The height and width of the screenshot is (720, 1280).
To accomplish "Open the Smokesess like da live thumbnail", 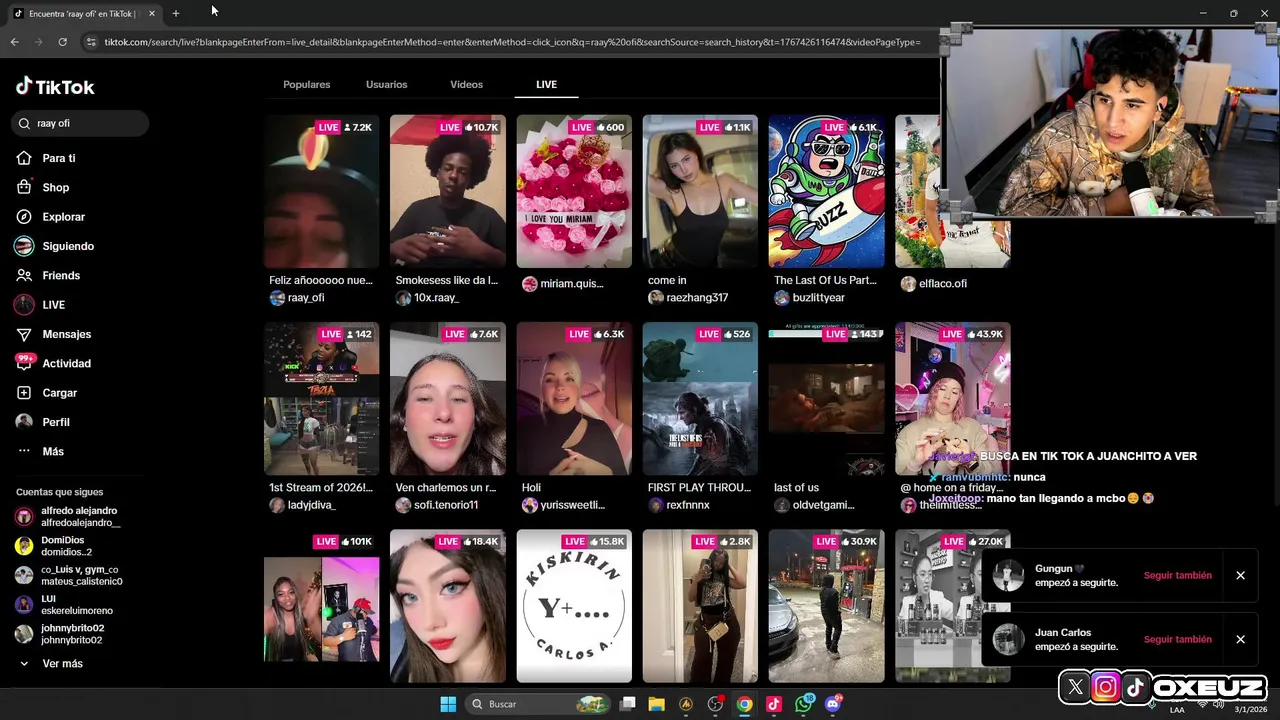I will (x=448, y=191).
